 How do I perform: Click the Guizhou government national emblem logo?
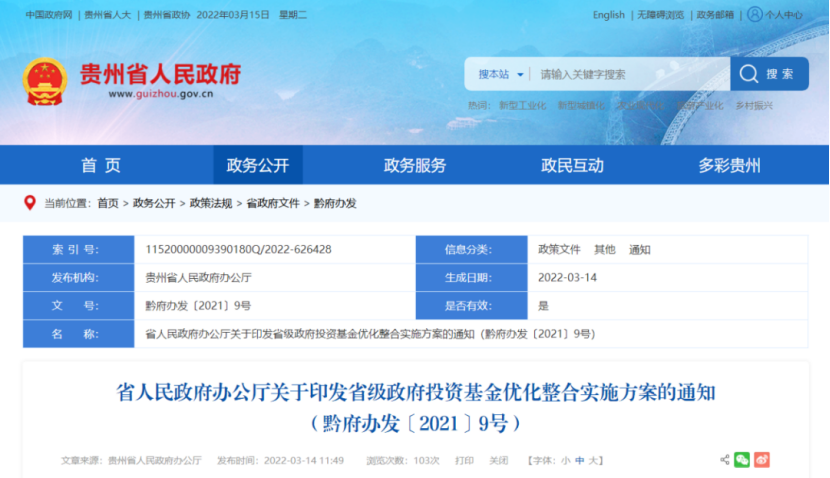(45, 81)
